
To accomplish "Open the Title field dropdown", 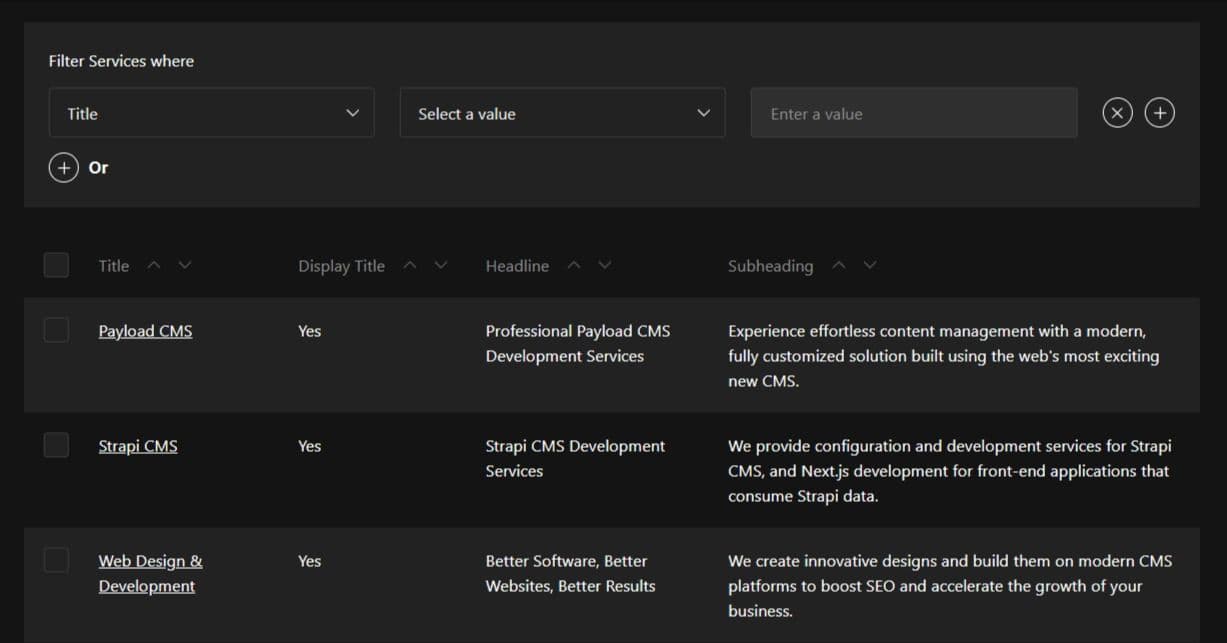I will [x=211, y=113].
